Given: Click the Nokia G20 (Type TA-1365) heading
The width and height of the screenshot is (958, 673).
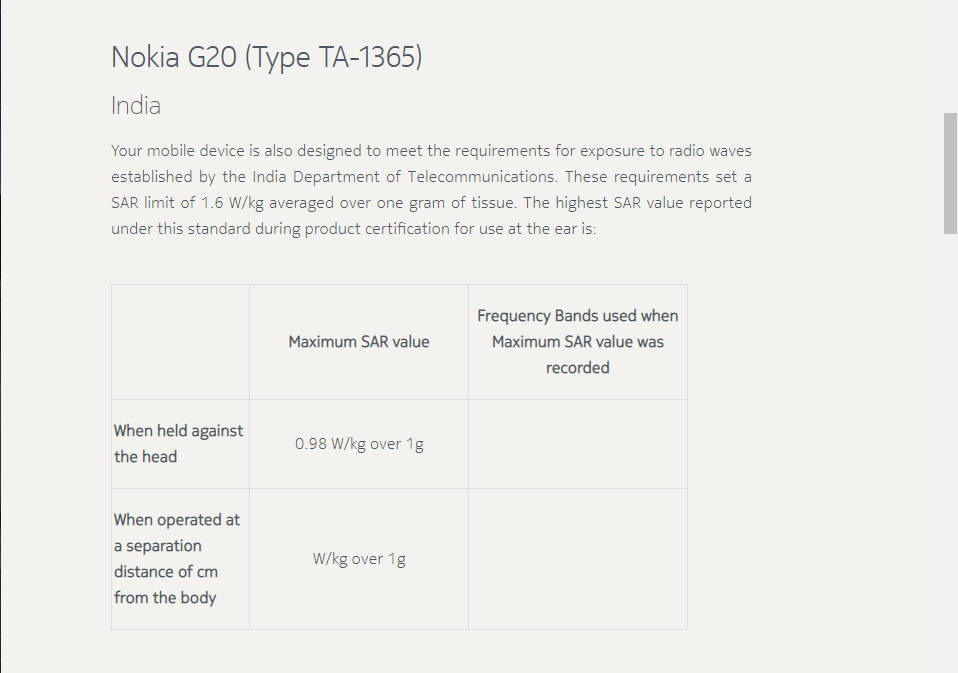Looking at the screenshot, I should (266, 58).
